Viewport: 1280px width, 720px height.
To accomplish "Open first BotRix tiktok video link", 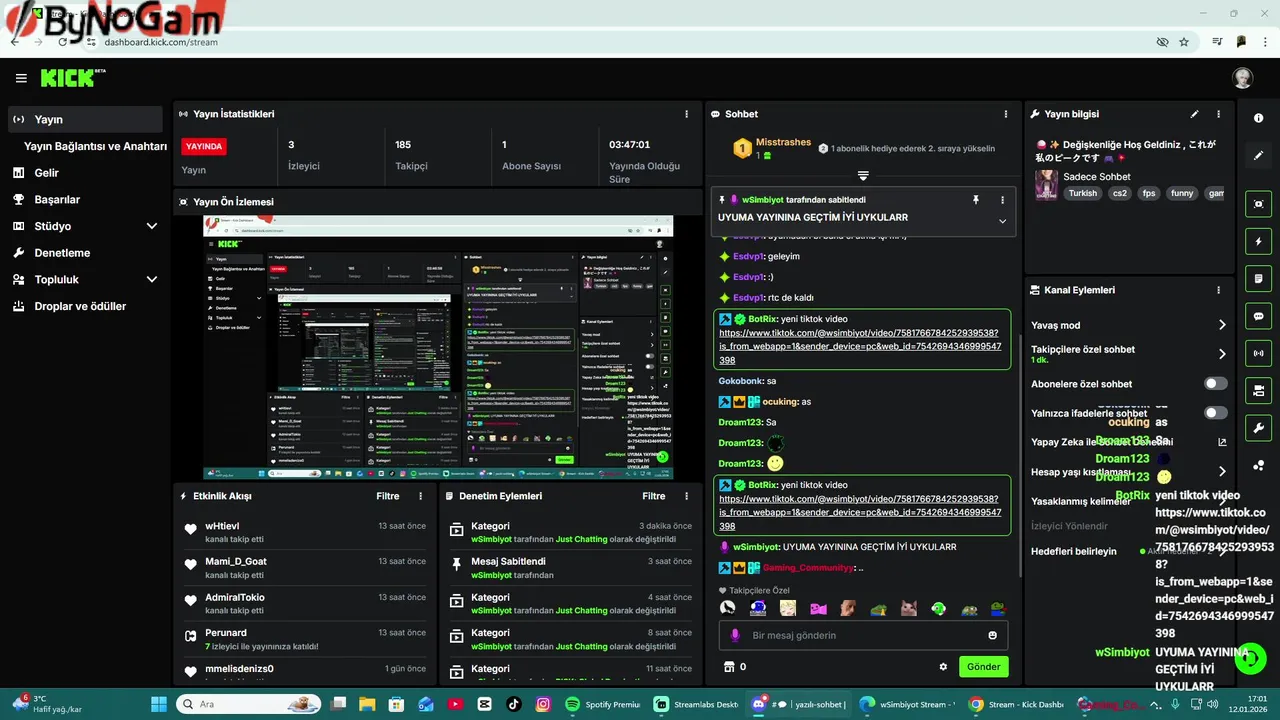I will pyautogui.click(x=860, y=346).
